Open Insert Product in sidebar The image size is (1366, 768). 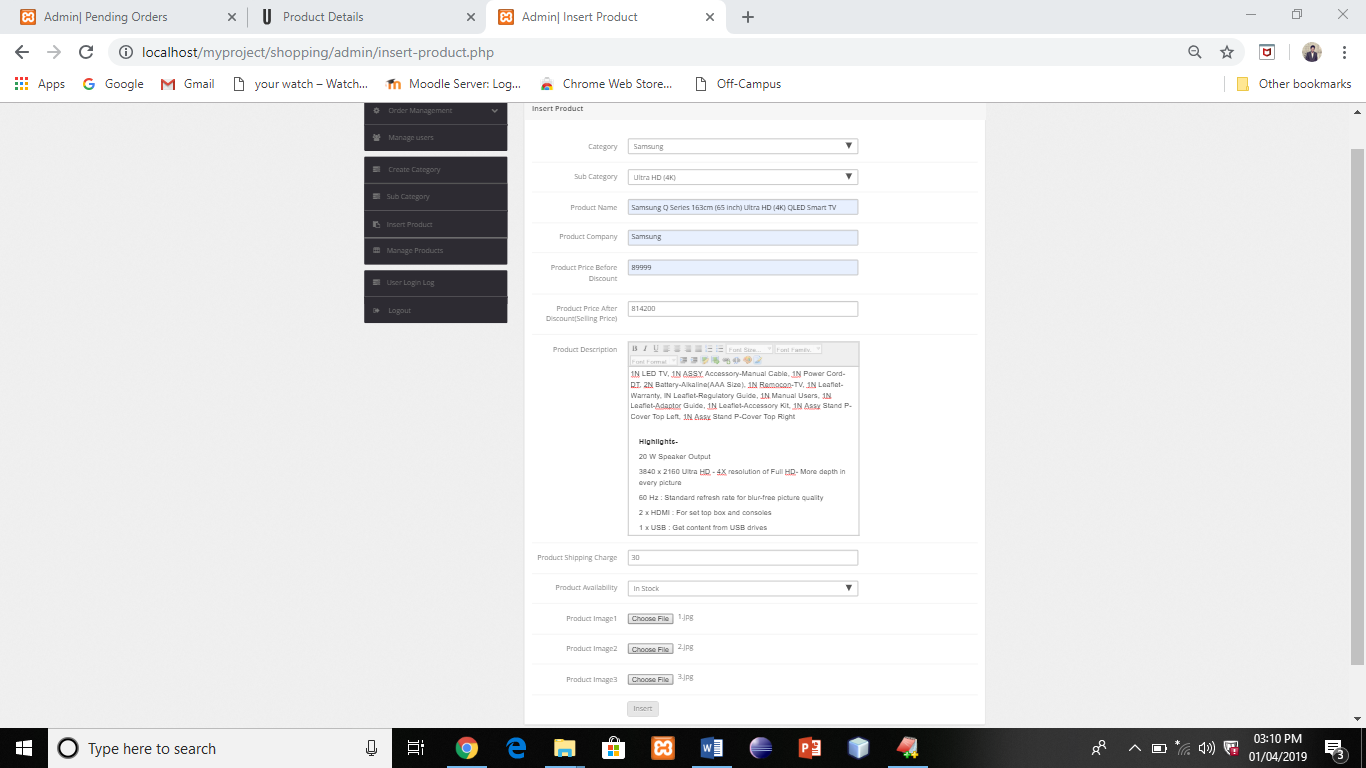point(435,224)
